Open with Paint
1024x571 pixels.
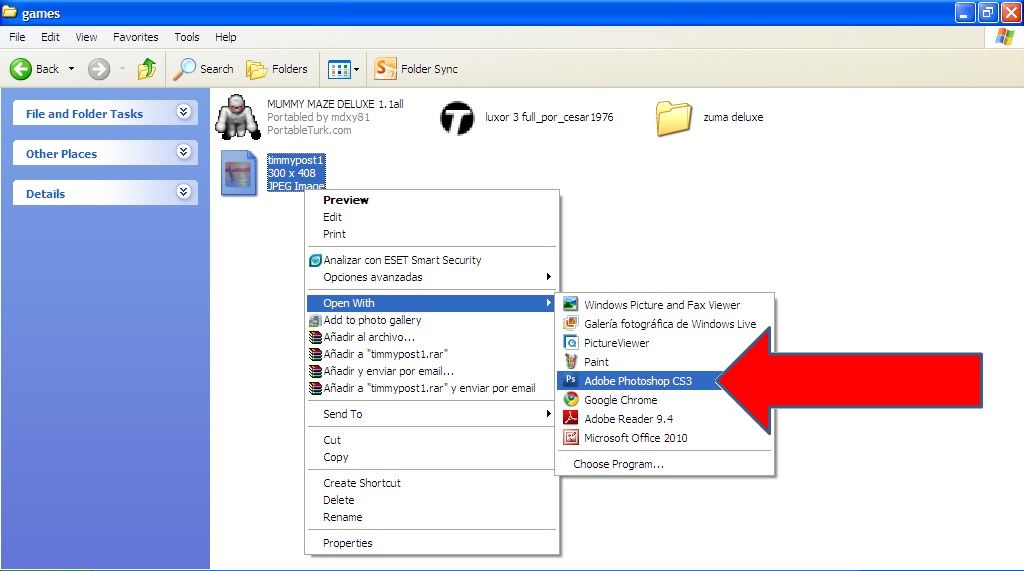(x=665, y=362)
